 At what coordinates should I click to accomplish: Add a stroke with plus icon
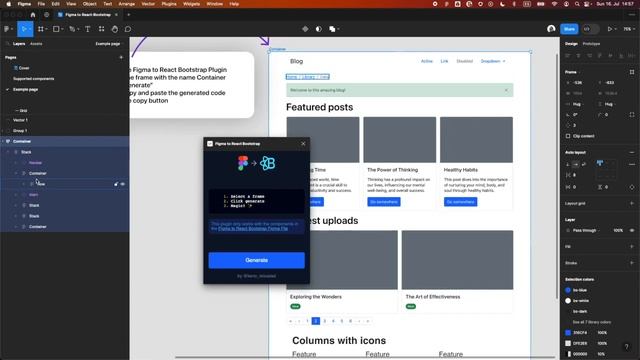632,263
